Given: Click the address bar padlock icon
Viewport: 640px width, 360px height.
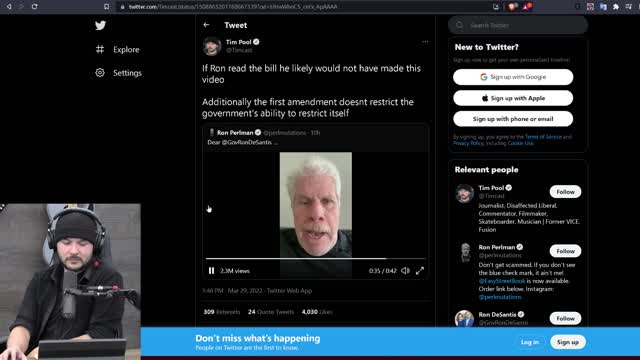Looking at the screenshot, I should 122,7.
